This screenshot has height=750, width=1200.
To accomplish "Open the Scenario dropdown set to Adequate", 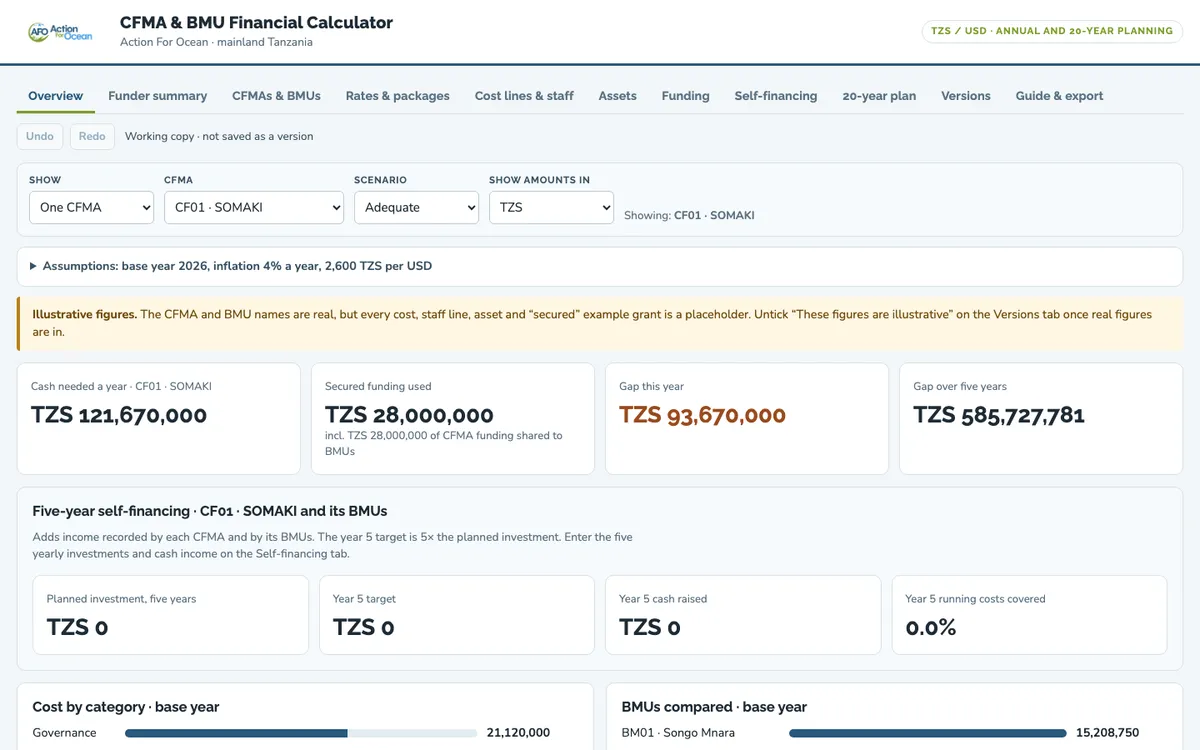I will click(x=416, y=207).
